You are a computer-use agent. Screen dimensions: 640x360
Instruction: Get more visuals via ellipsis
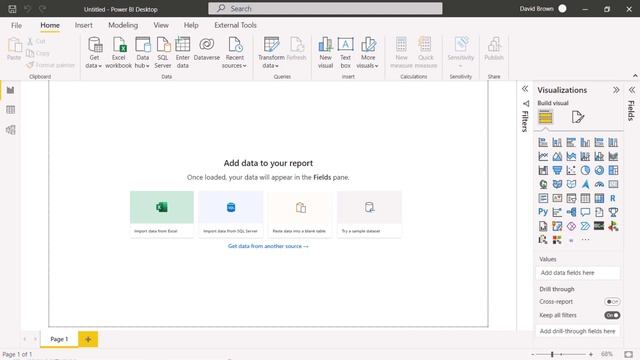pos(585,240)
